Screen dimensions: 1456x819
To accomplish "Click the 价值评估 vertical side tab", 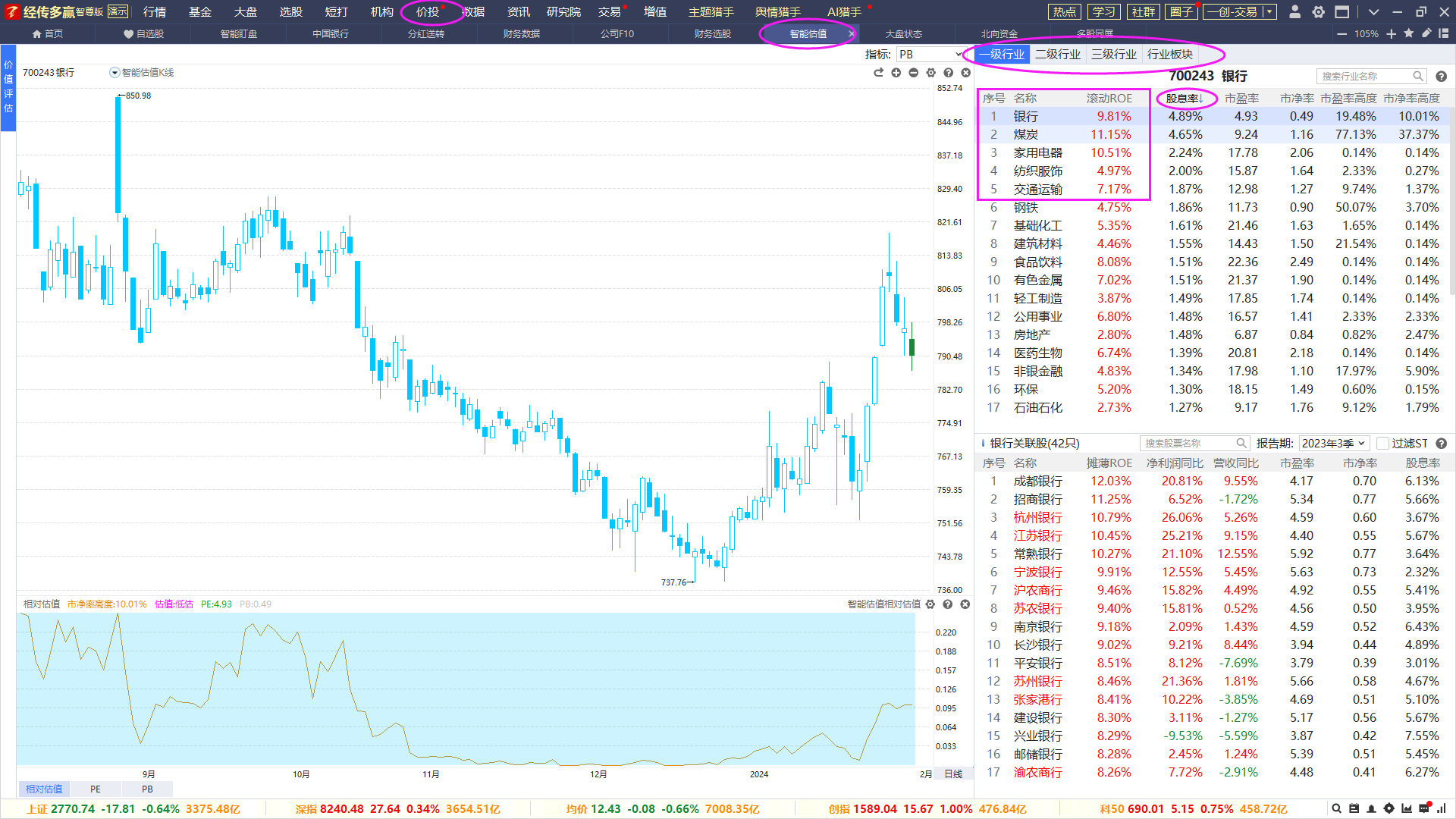I will (8, 86).
